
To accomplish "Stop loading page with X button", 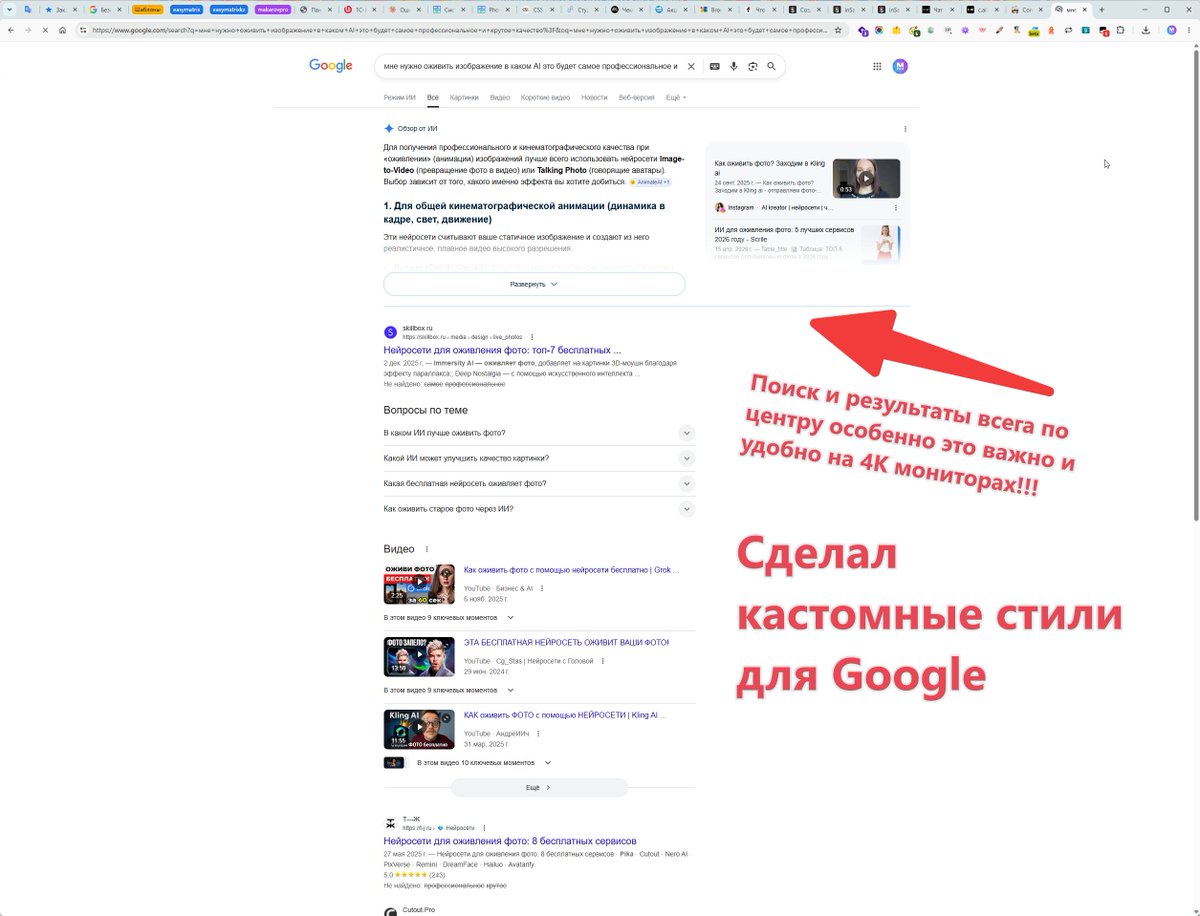I will point(45,30).
